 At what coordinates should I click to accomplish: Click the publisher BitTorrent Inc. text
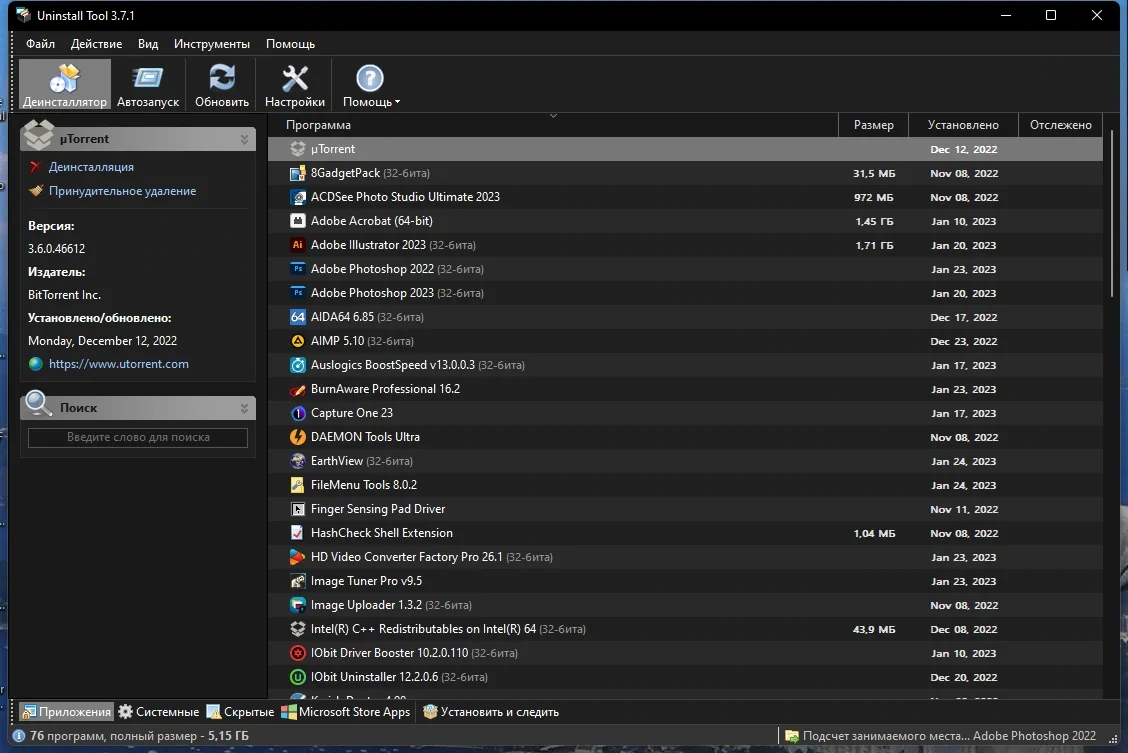[x=65, y=295]
